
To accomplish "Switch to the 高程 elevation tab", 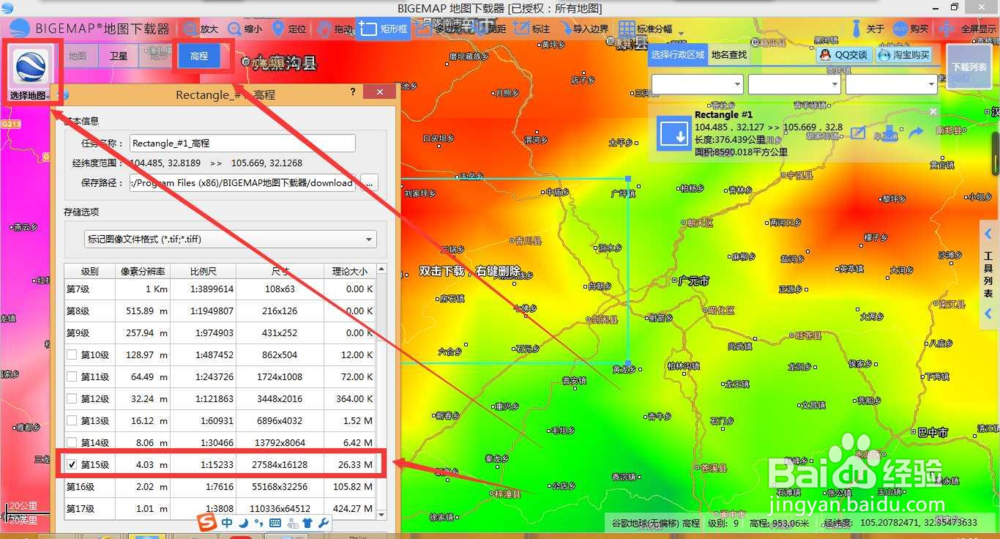I will point(199,56).
